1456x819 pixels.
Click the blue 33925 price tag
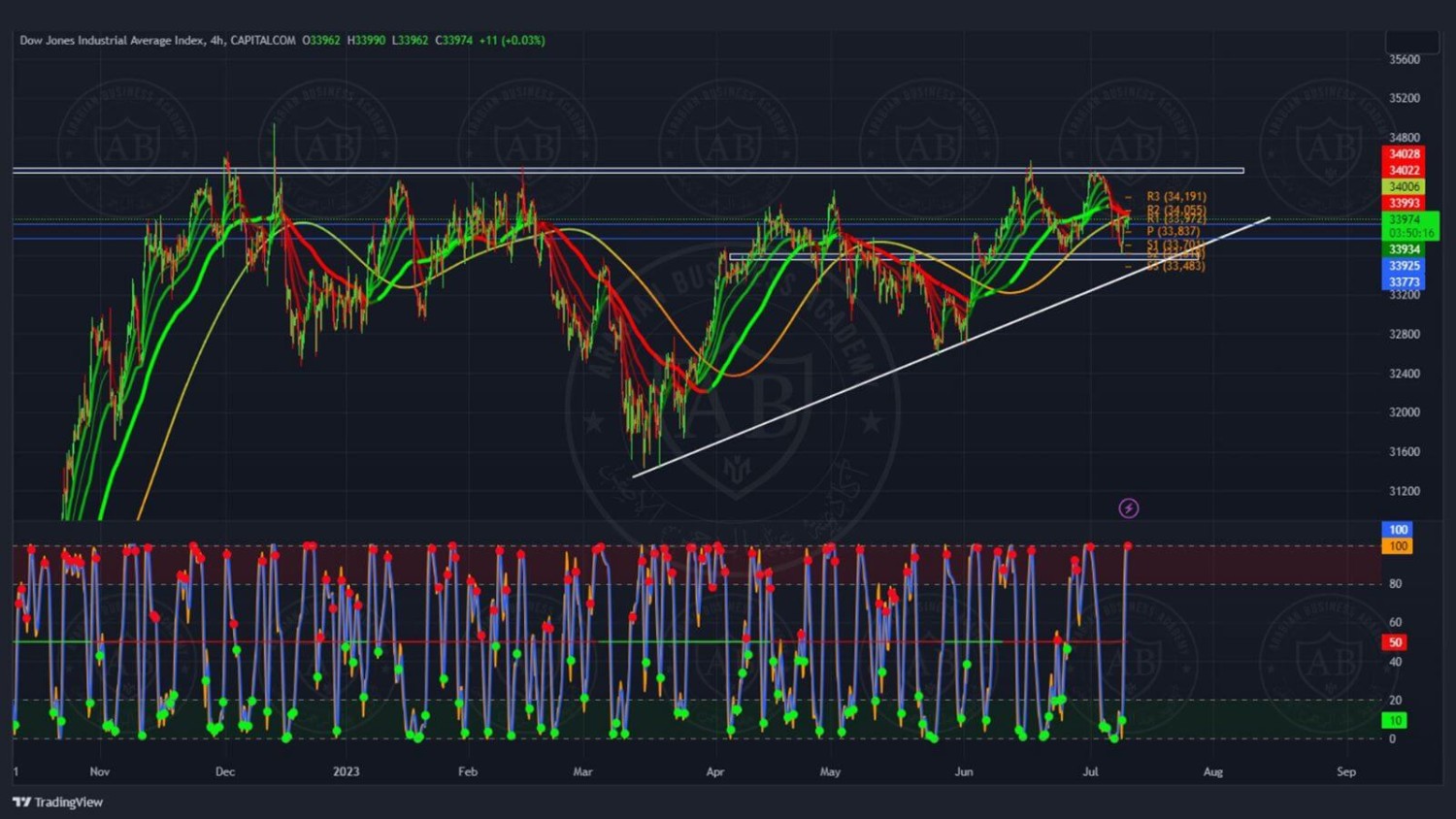(1404, 265)
